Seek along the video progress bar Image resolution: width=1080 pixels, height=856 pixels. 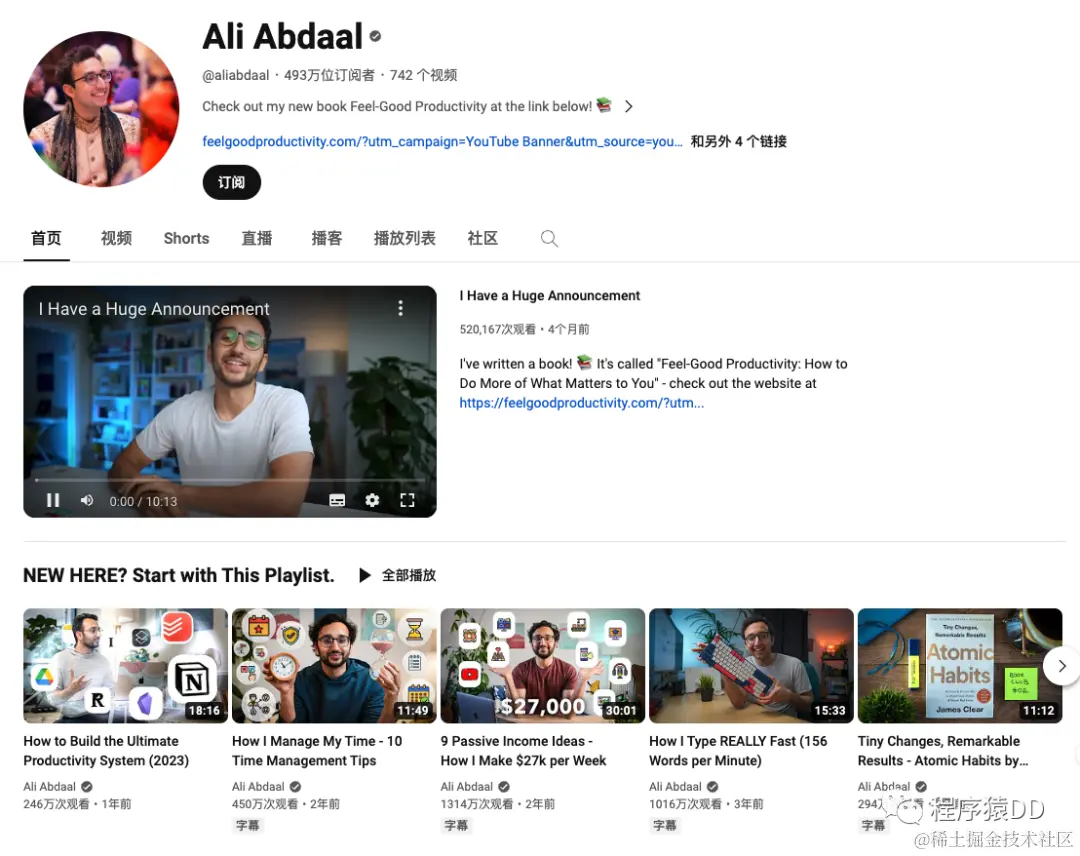coord(229,480)
